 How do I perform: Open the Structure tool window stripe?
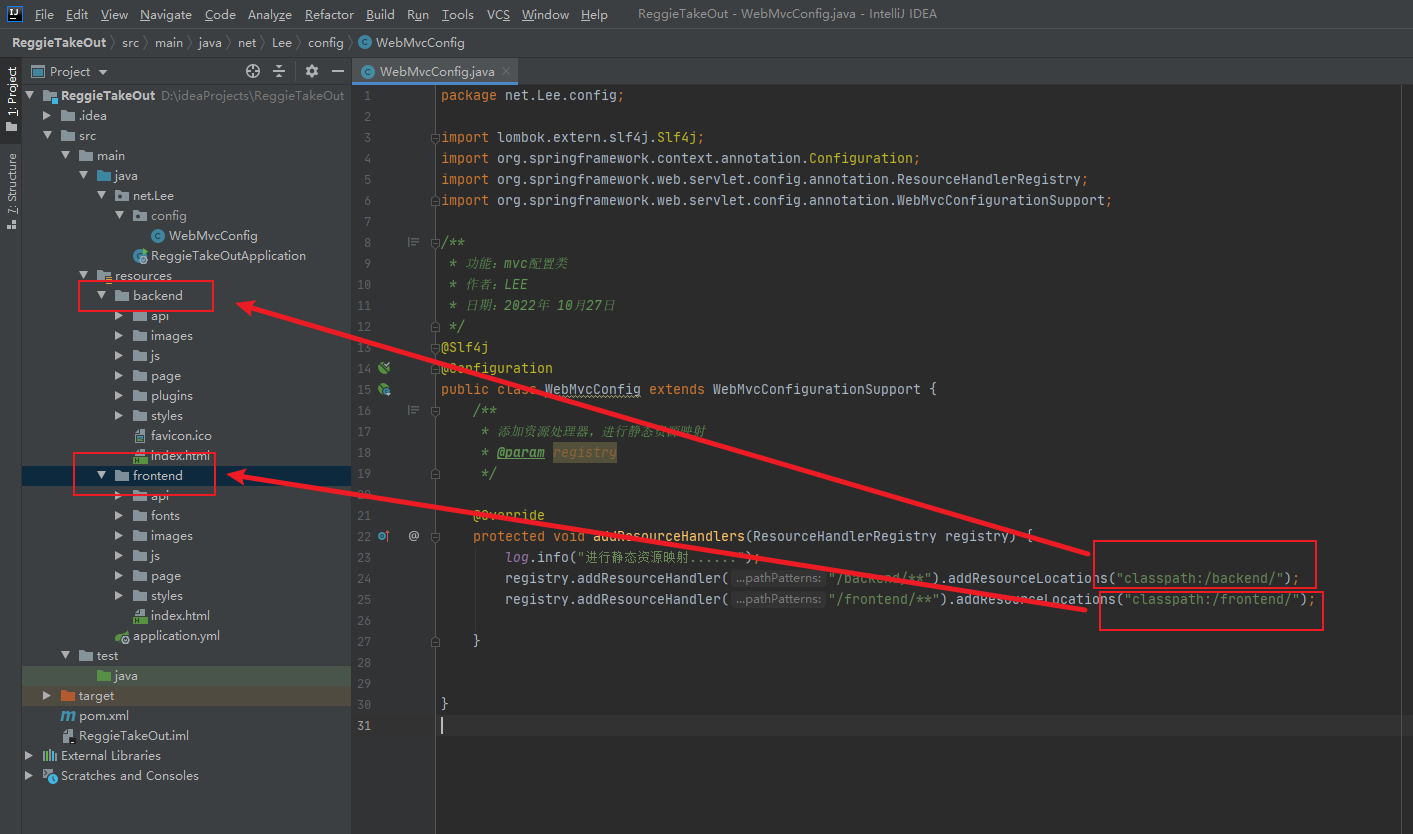tap(11, 190)
